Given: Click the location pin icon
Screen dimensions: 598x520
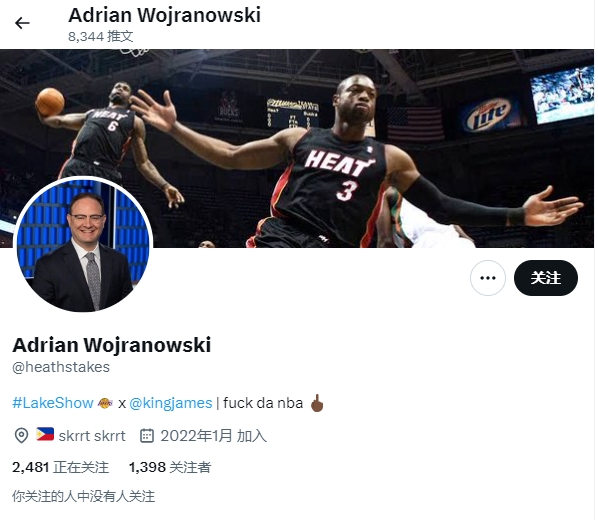Looking at the screenshot, I should pyautogui.click(x=21, y=436).
